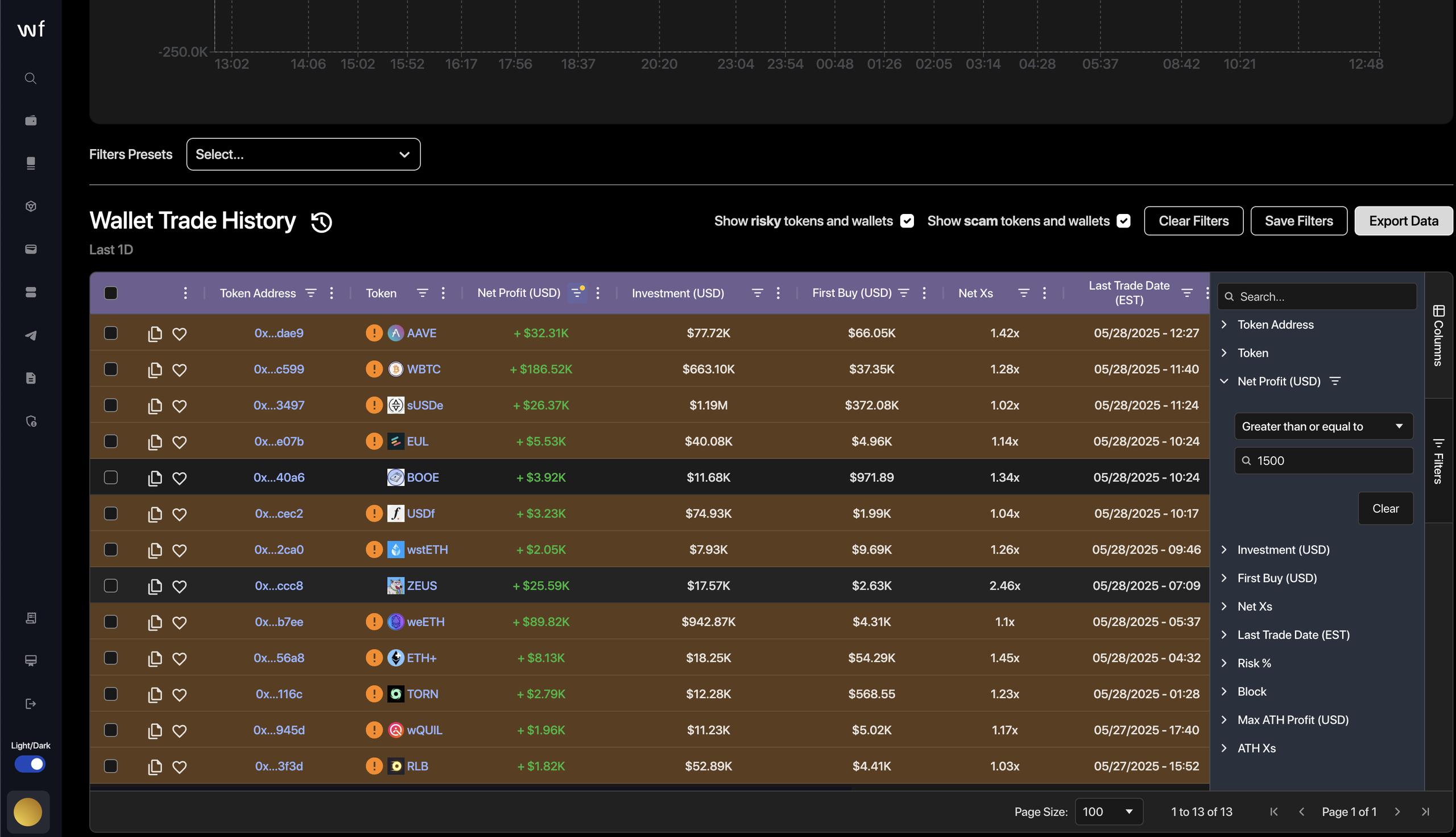Favorite the WBTC row with heart icon
Screen dimensions: 1456x837
(179, 370)
